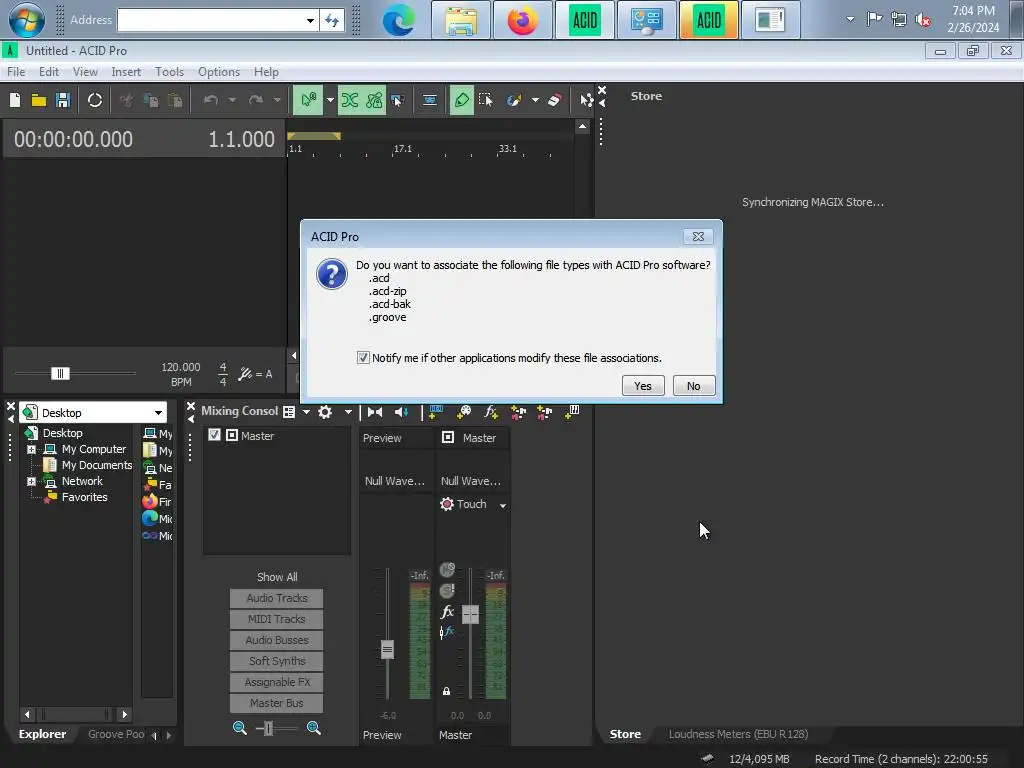Uncheck the Master channel checkbox

click(214, 435)
